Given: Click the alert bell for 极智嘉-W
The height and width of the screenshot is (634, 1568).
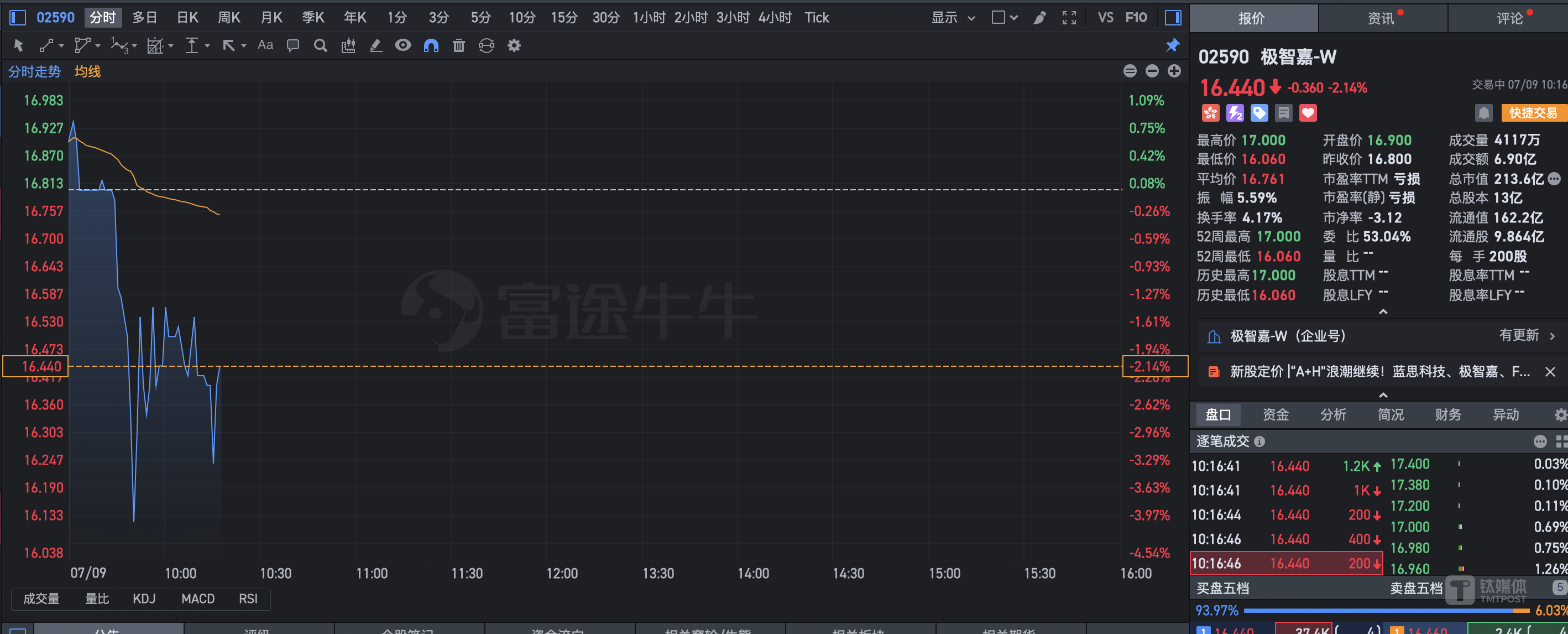Looking at the screenshot, I should click(x=1483, y=113).
